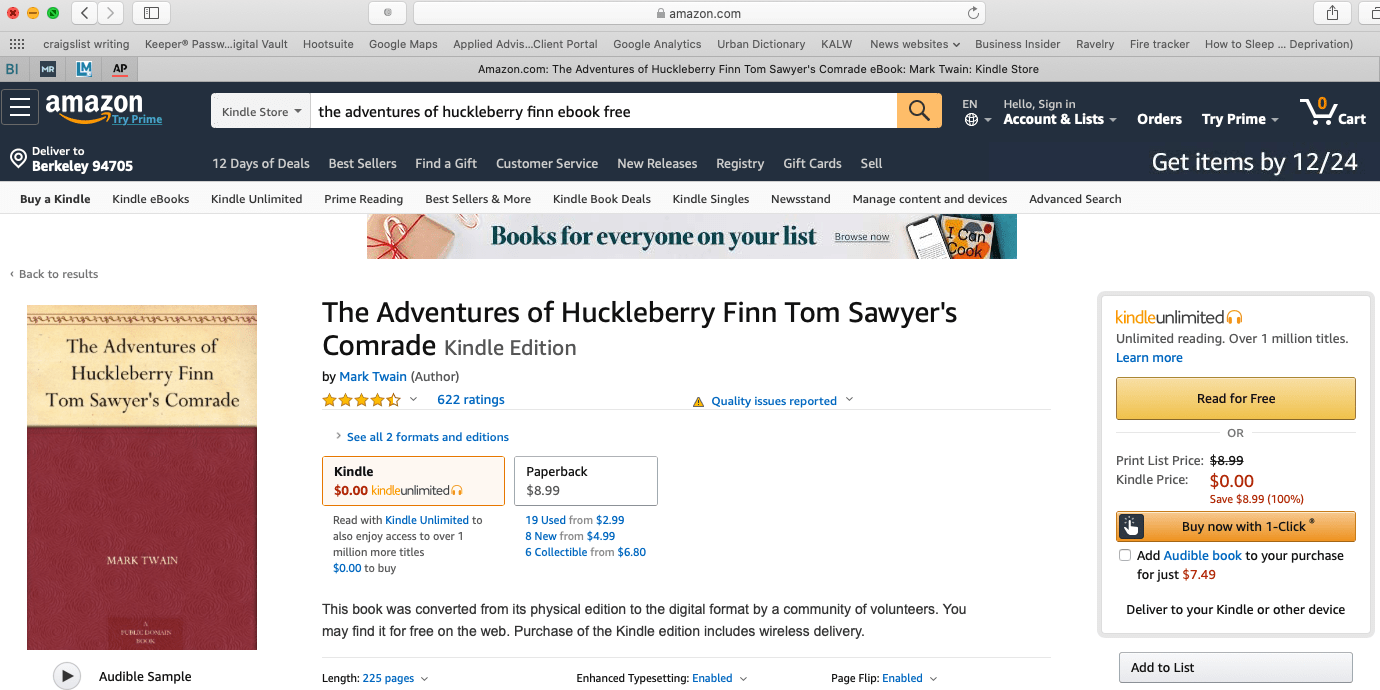
Task: Click the warning icon beside Quality issues reported
Action: (x=698, y=400)
